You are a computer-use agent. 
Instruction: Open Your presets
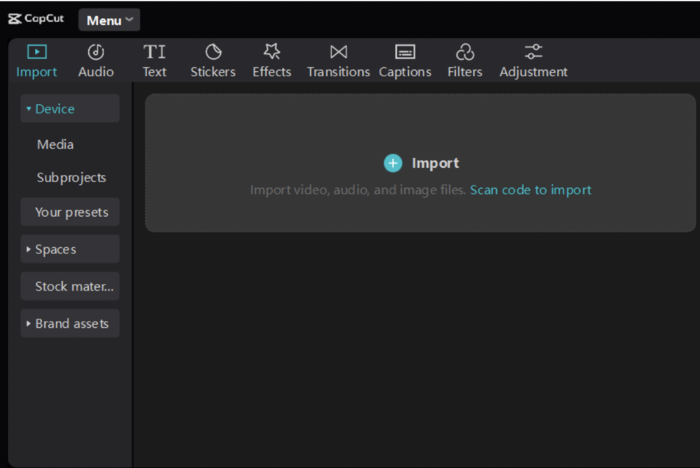point(70,212)
